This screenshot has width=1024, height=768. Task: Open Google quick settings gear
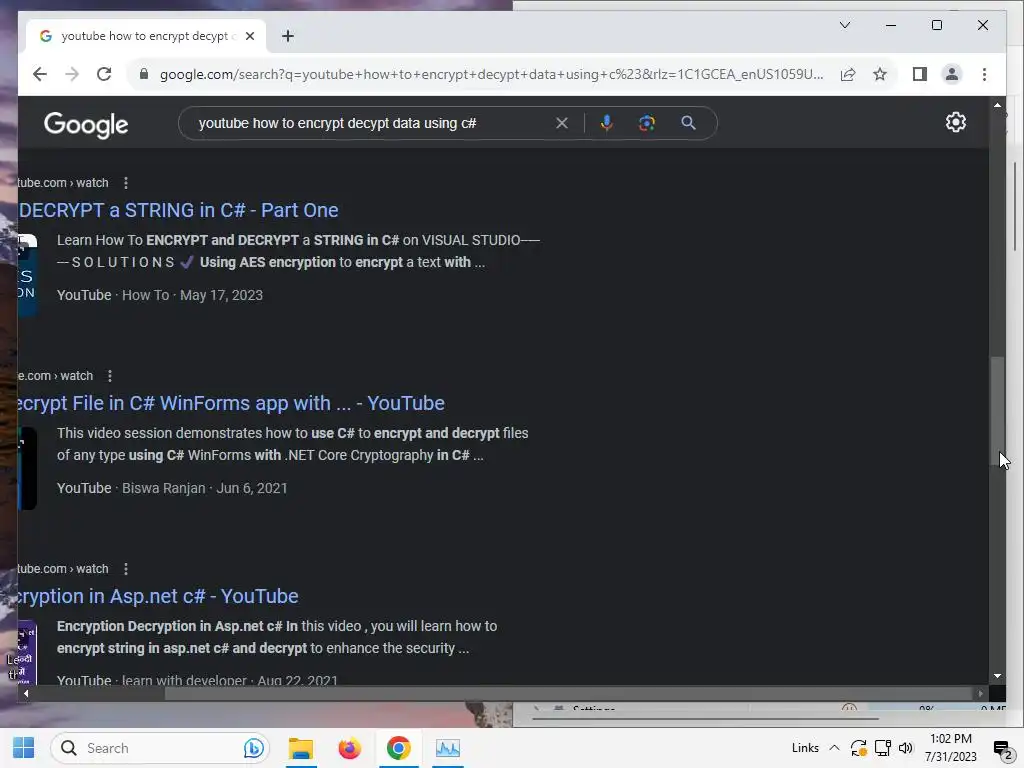[955, 122]
